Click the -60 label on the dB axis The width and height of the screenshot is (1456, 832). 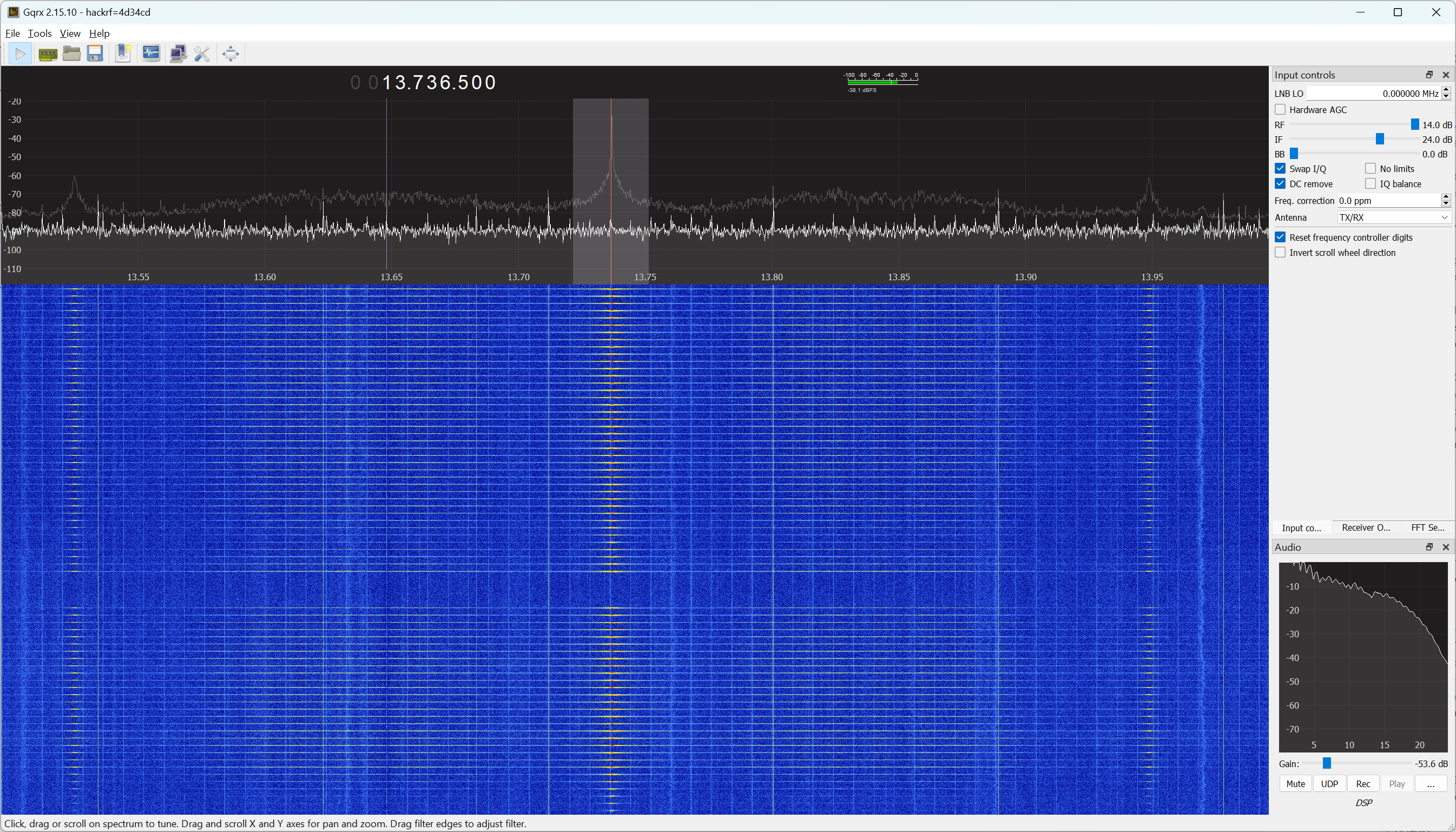pos(14,176)
